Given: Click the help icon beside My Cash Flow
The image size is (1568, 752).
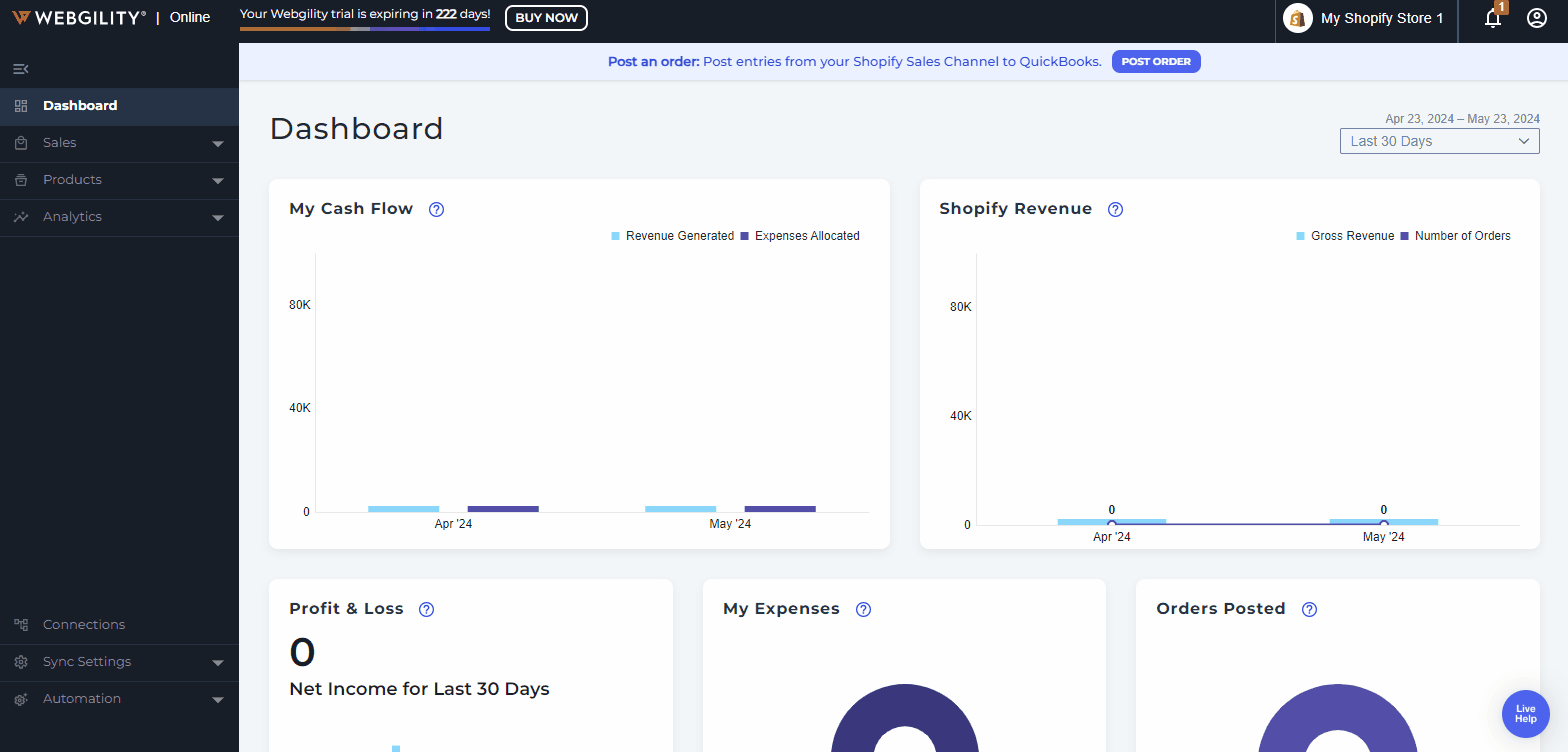Looking at the screenshot, I should click(436, 209).
